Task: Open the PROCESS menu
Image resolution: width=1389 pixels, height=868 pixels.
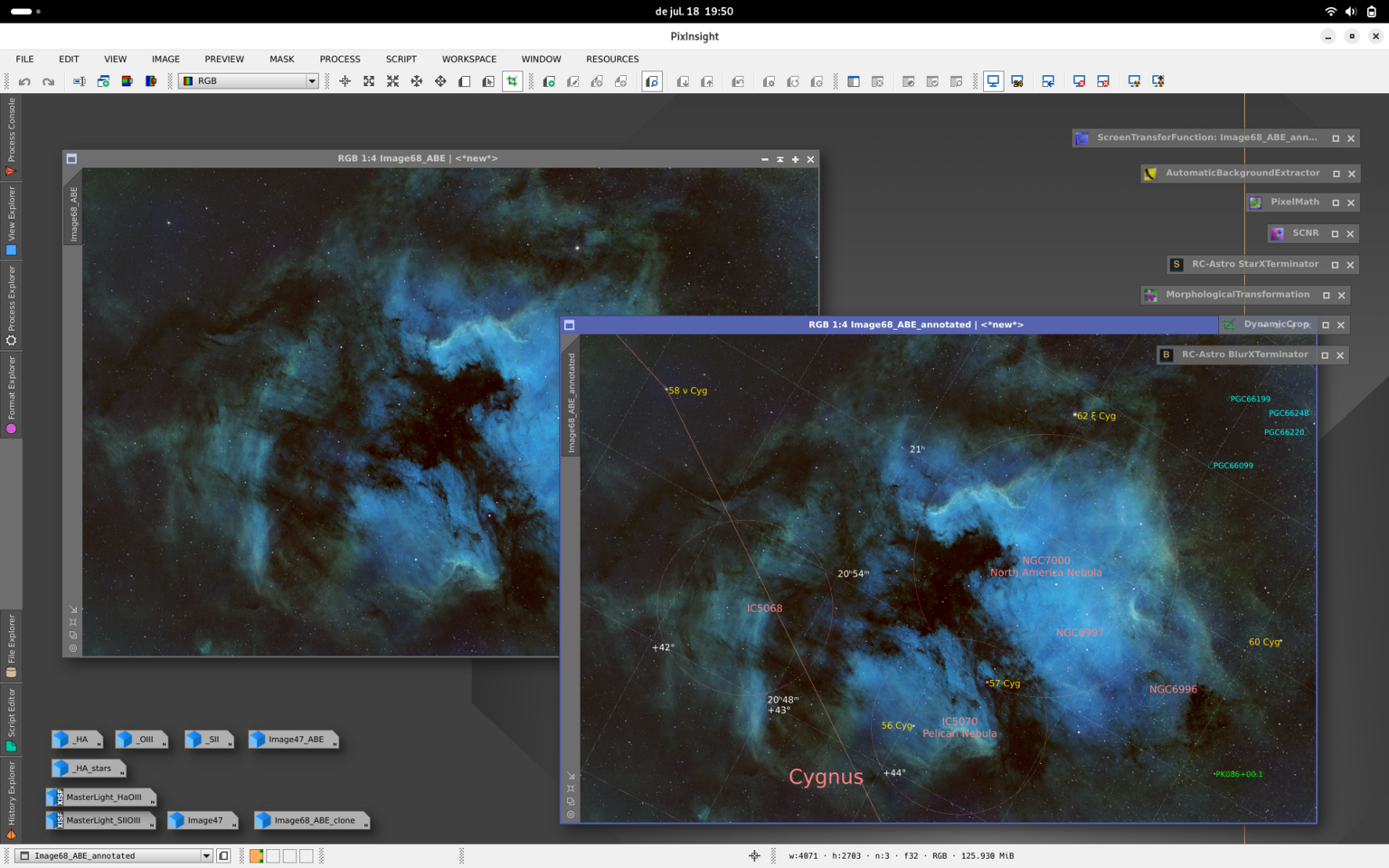Action: coord(340,59)
